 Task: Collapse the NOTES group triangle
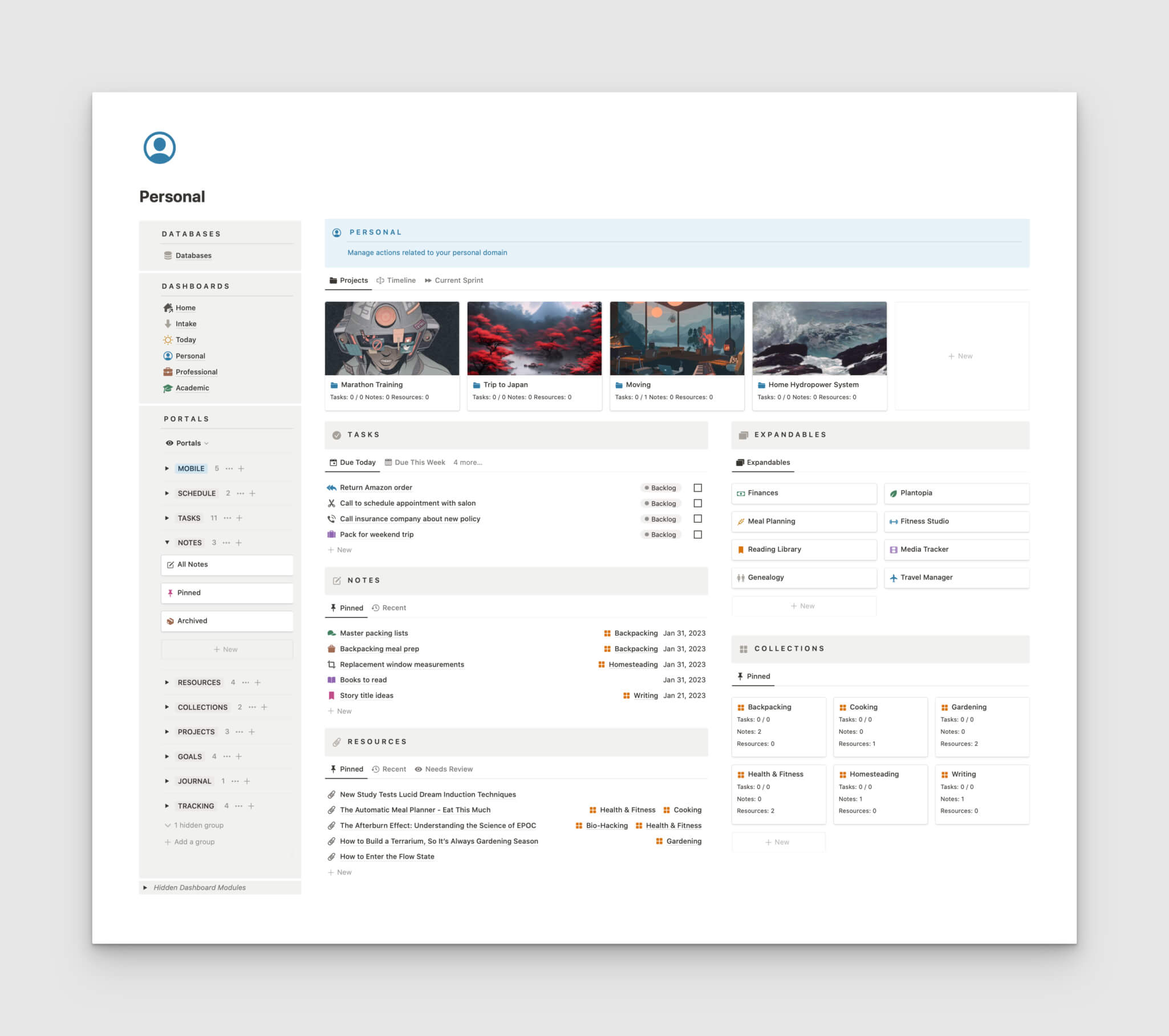coord(167,543)
